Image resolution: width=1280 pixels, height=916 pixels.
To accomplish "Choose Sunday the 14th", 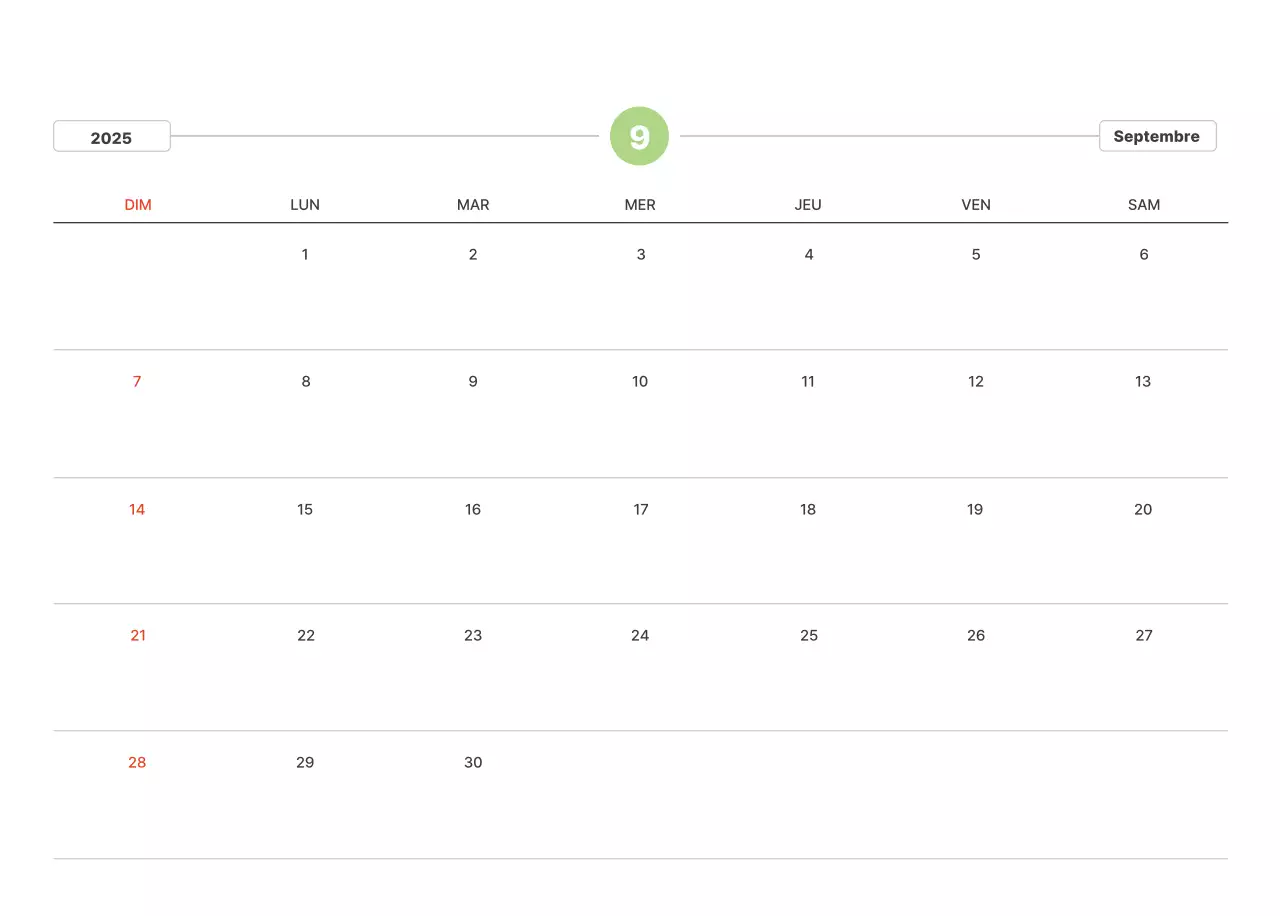I will click(x=137, y=509).
